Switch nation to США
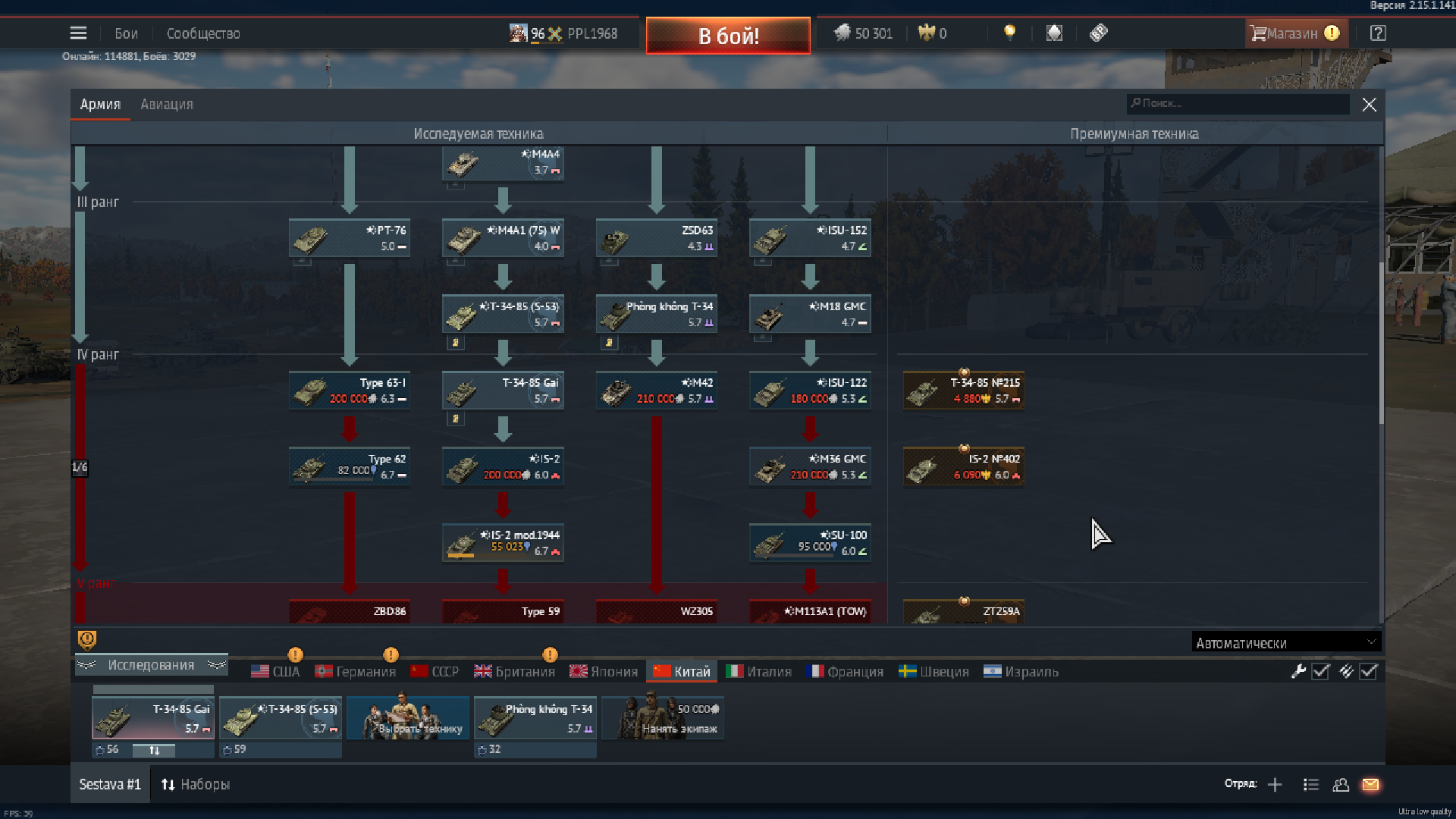1456x819 pixels. point(276,671)
